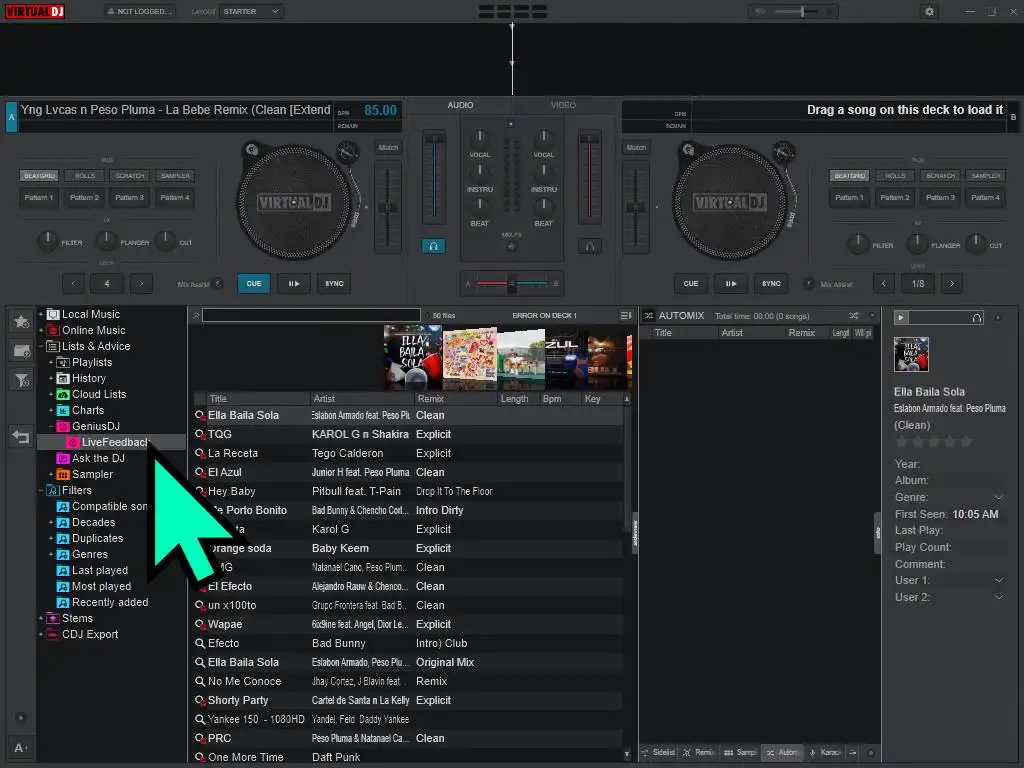Enable SYNC on deck A
The width and height of the screenshot is (1024, 768).
tap(334, 283)
